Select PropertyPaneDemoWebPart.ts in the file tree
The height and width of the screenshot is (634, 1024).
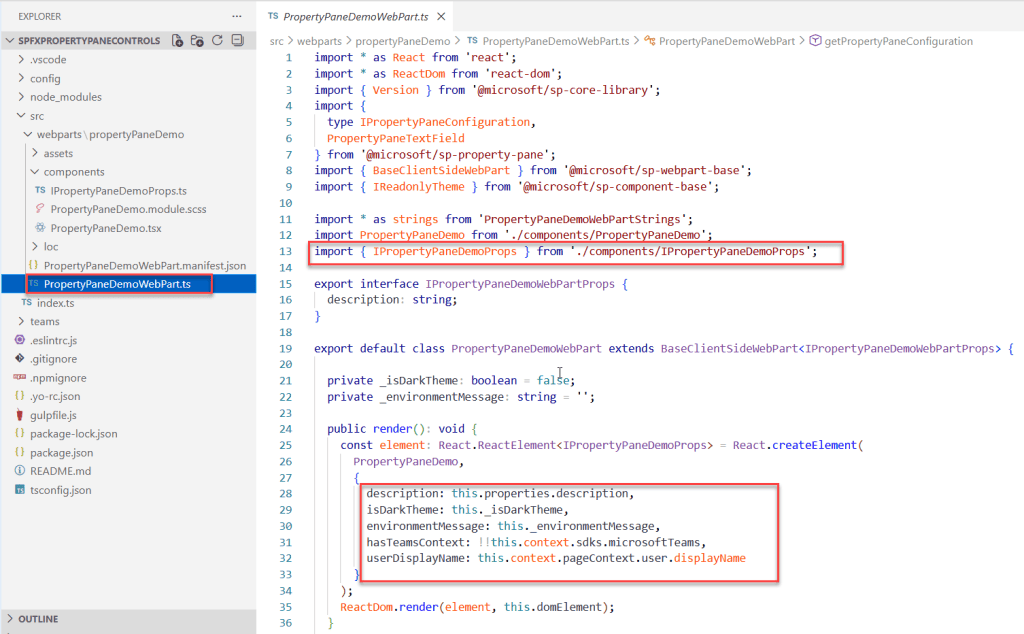tap(118, 284)
